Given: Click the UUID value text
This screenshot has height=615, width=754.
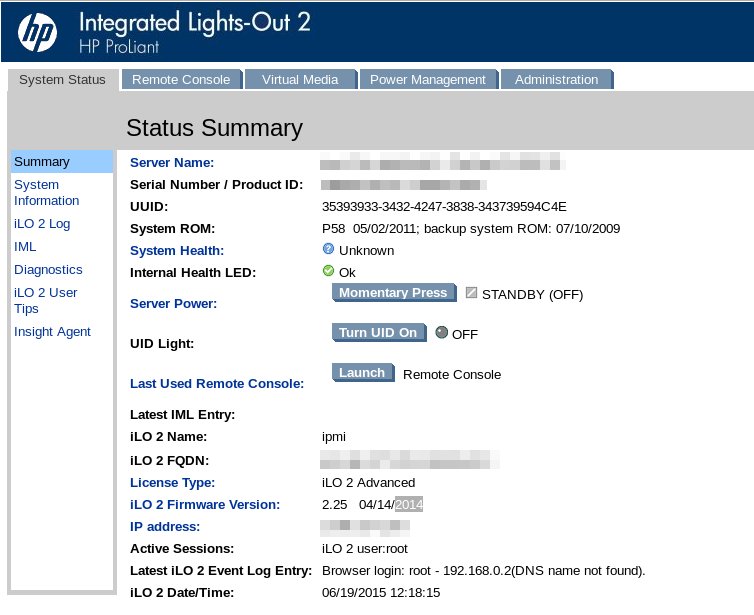Looking at the screenshot, I should 444,207.
